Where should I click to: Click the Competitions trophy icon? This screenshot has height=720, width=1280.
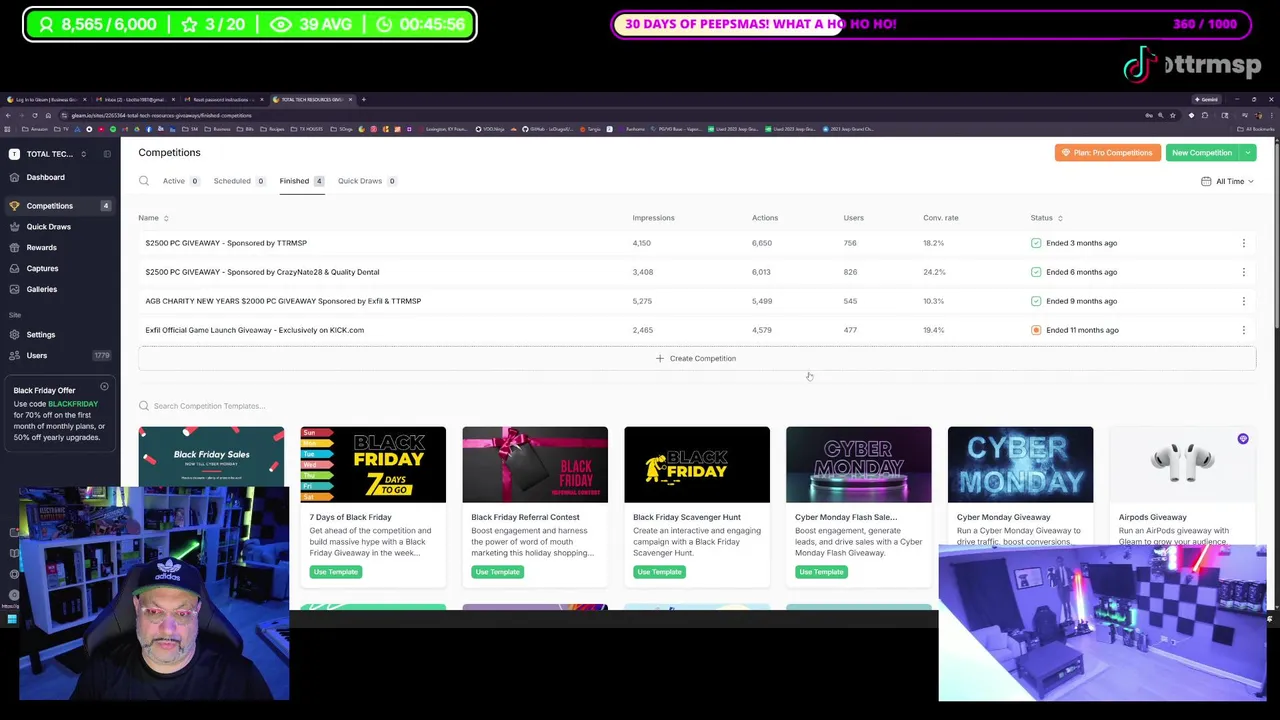[14, 206]
